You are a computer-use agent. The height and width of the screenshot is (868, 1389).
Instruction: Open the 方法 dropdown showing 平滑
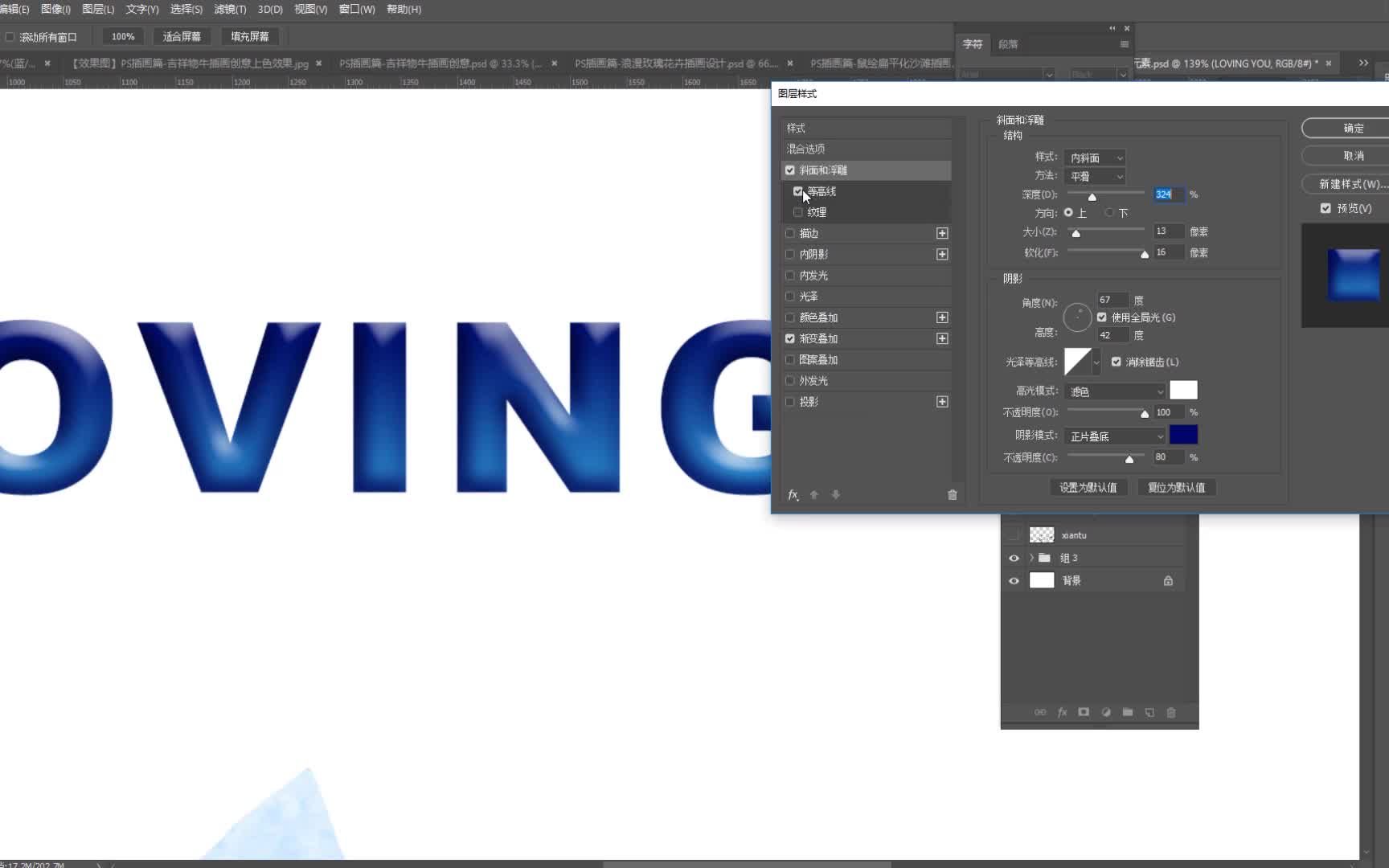point(1095,176)
